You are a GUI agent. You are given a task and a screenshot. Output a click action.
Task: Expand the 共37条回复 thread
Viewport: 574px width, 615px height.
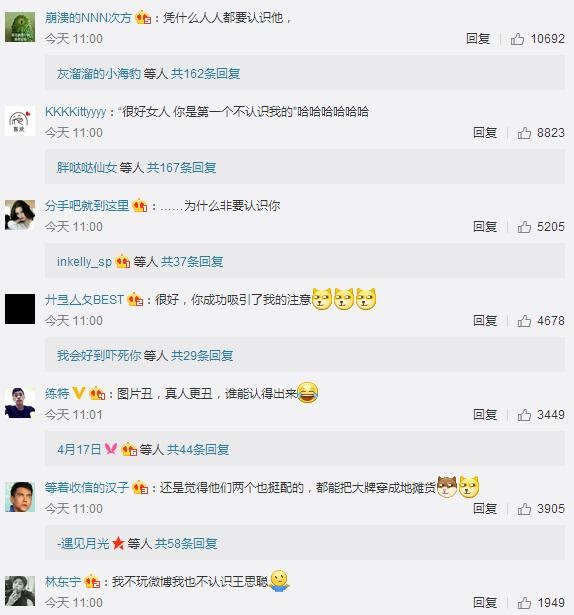[192, 262]
